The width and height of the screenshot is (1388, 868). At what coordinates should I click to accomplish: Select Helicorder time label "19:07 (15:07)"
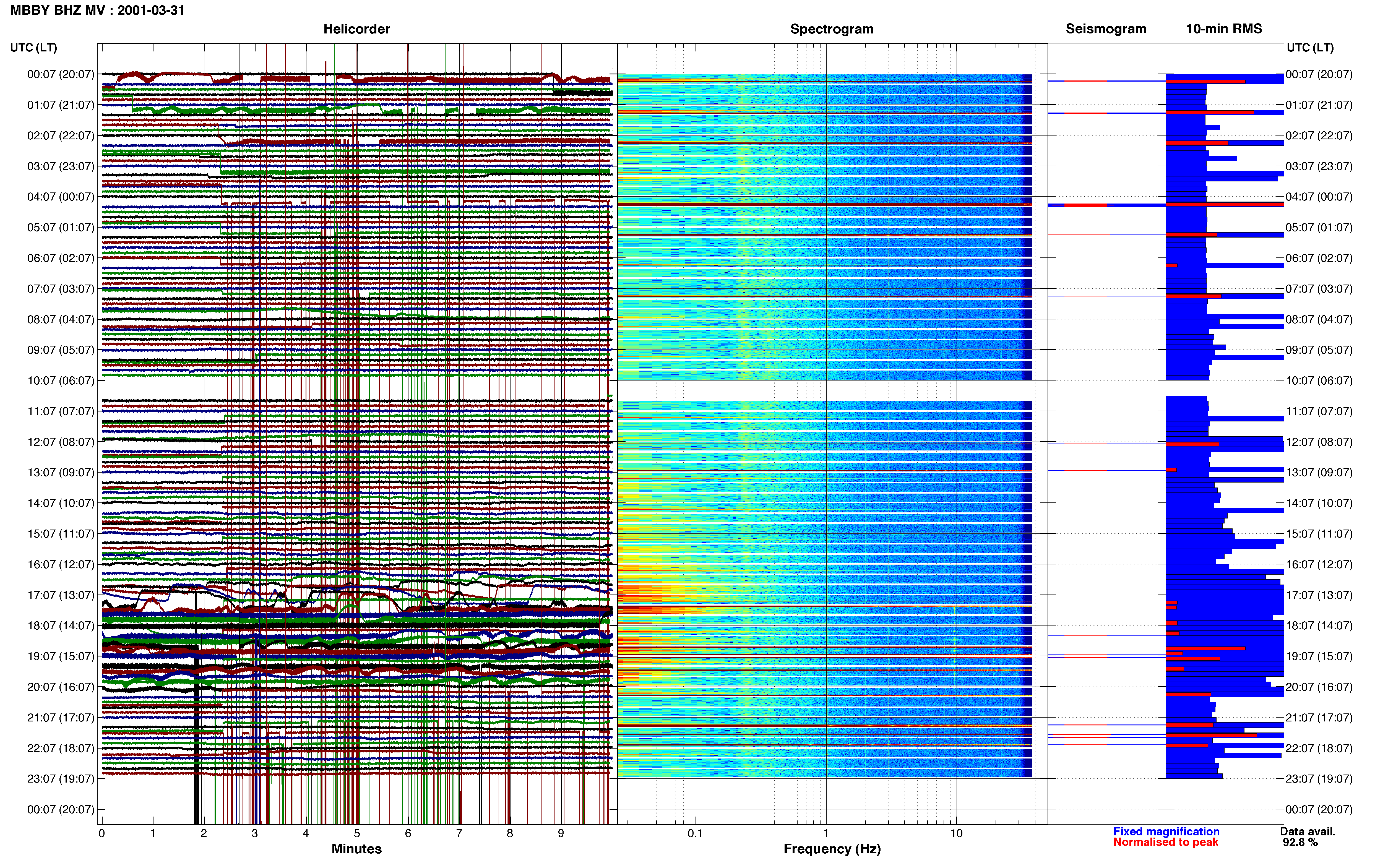click(61, 656)
